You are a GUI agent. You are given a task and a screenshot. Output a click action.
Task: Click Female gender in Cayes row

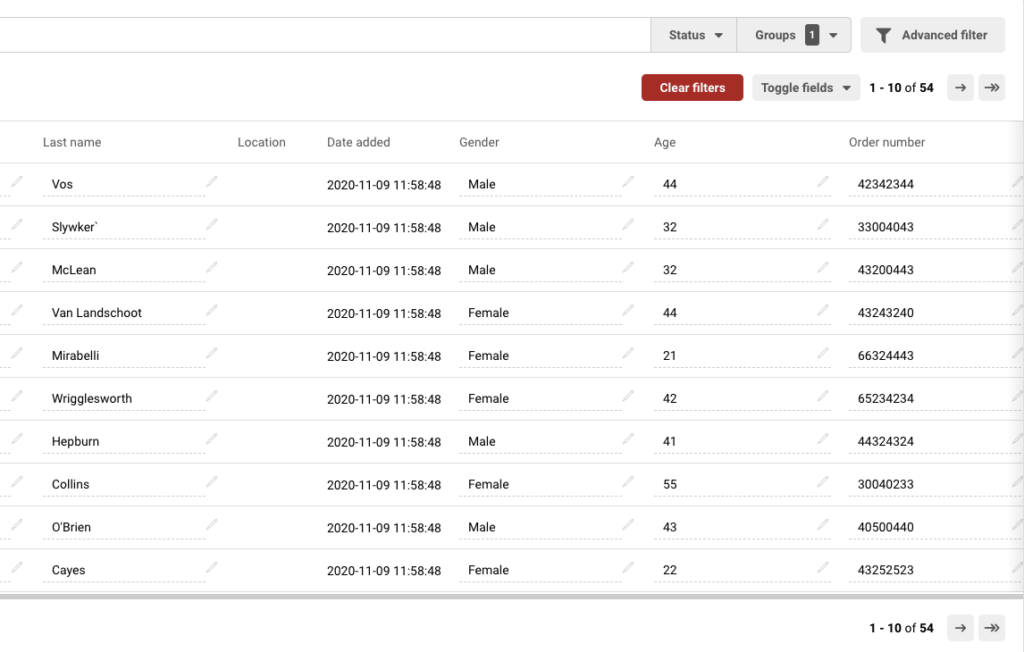coord(488,570)
